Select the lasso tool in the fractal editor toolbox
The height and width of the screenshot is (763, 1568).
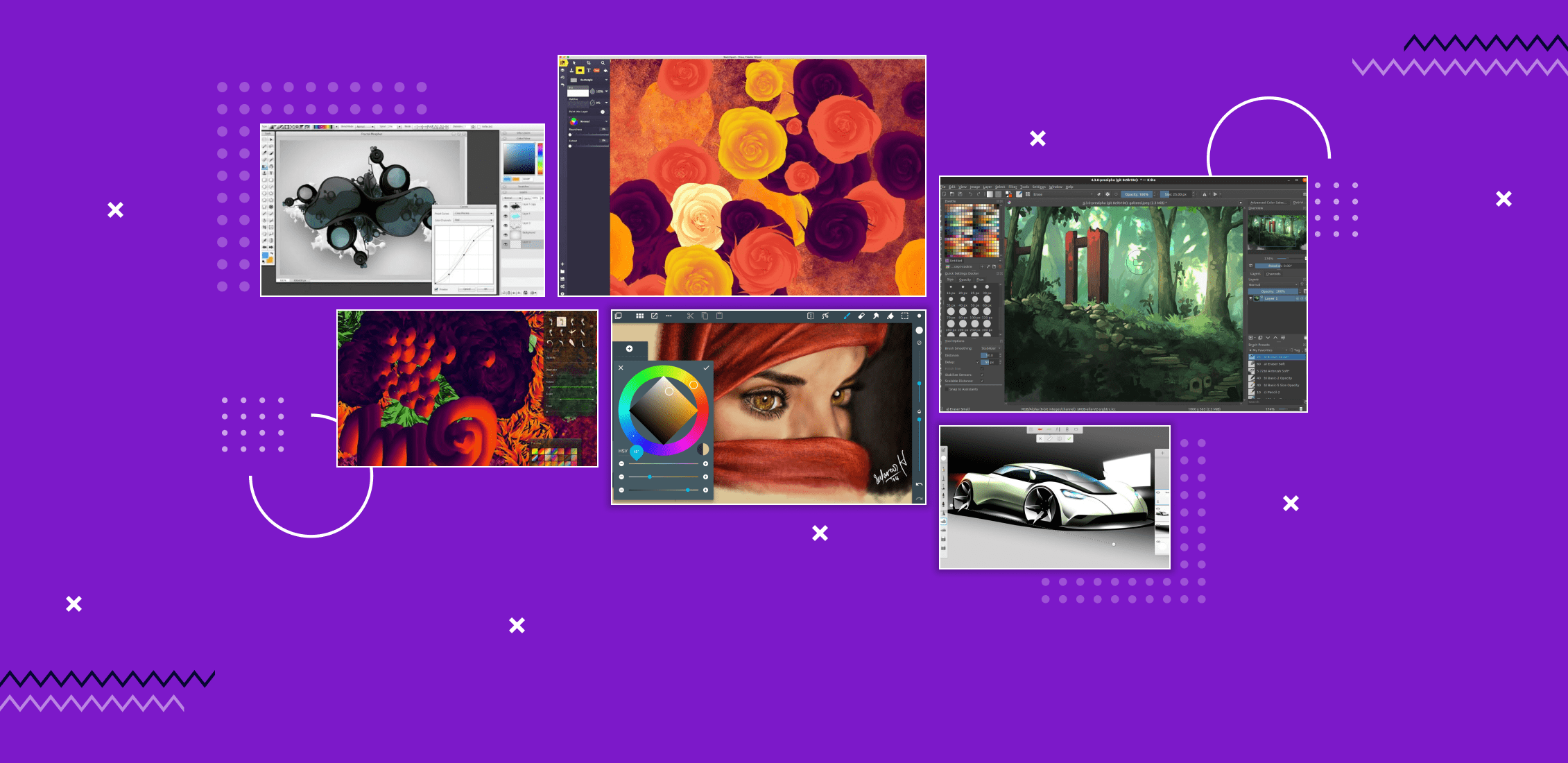pos(270,146)
